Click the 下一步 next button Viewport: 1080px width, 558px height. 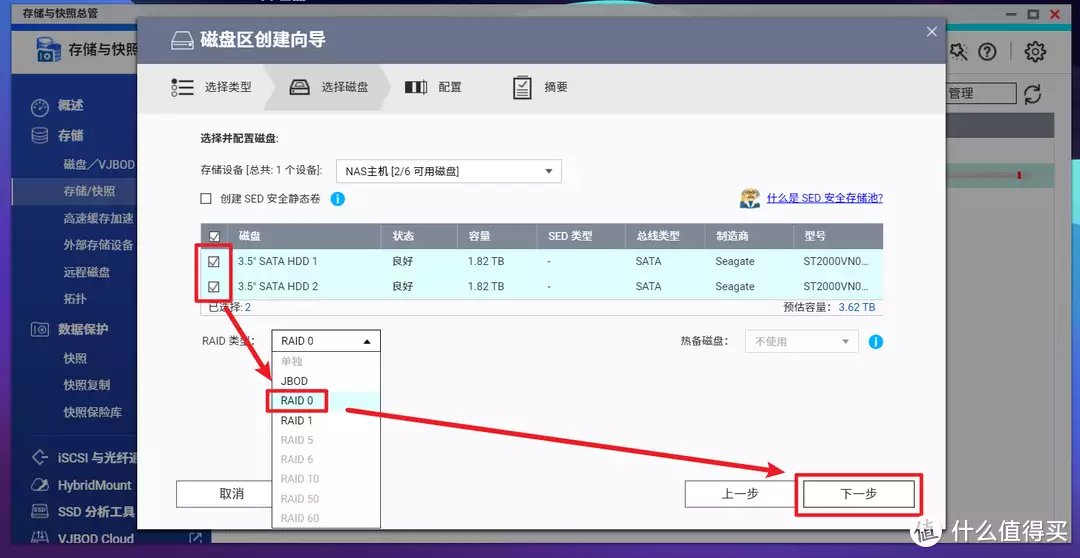[859, 494]
